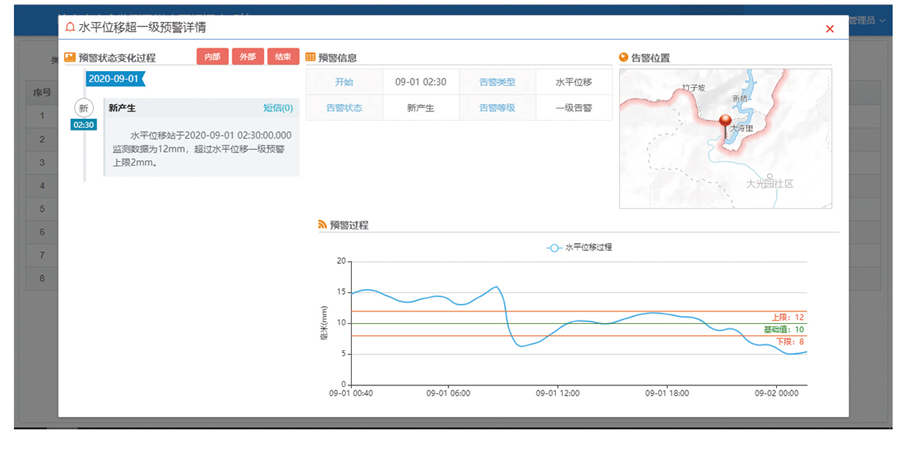Viewport: 900px width, 466px height.
Task: Click the 大光园社区 label on map
Action: tap(769, 184)
